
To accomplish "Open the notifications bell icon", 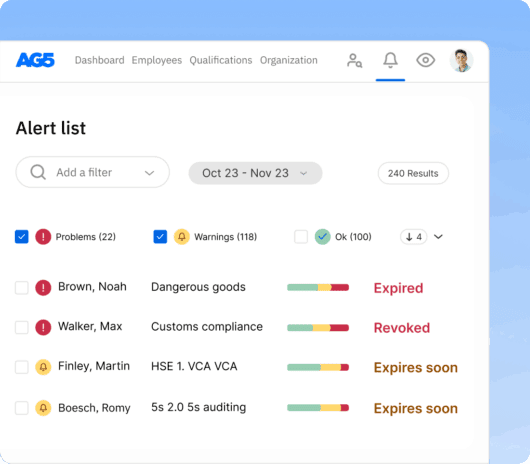I will point(390,60).
